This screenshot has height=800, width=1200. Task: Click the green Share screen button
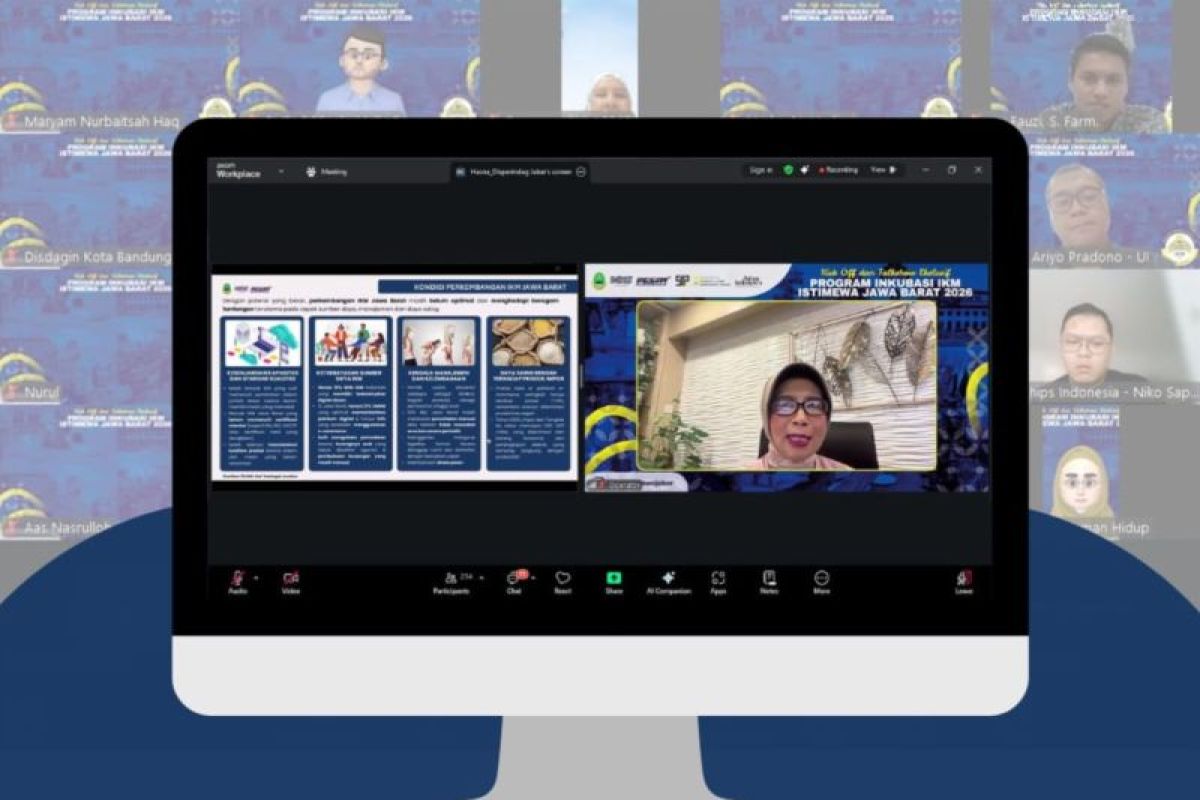[x=613, y=582]
